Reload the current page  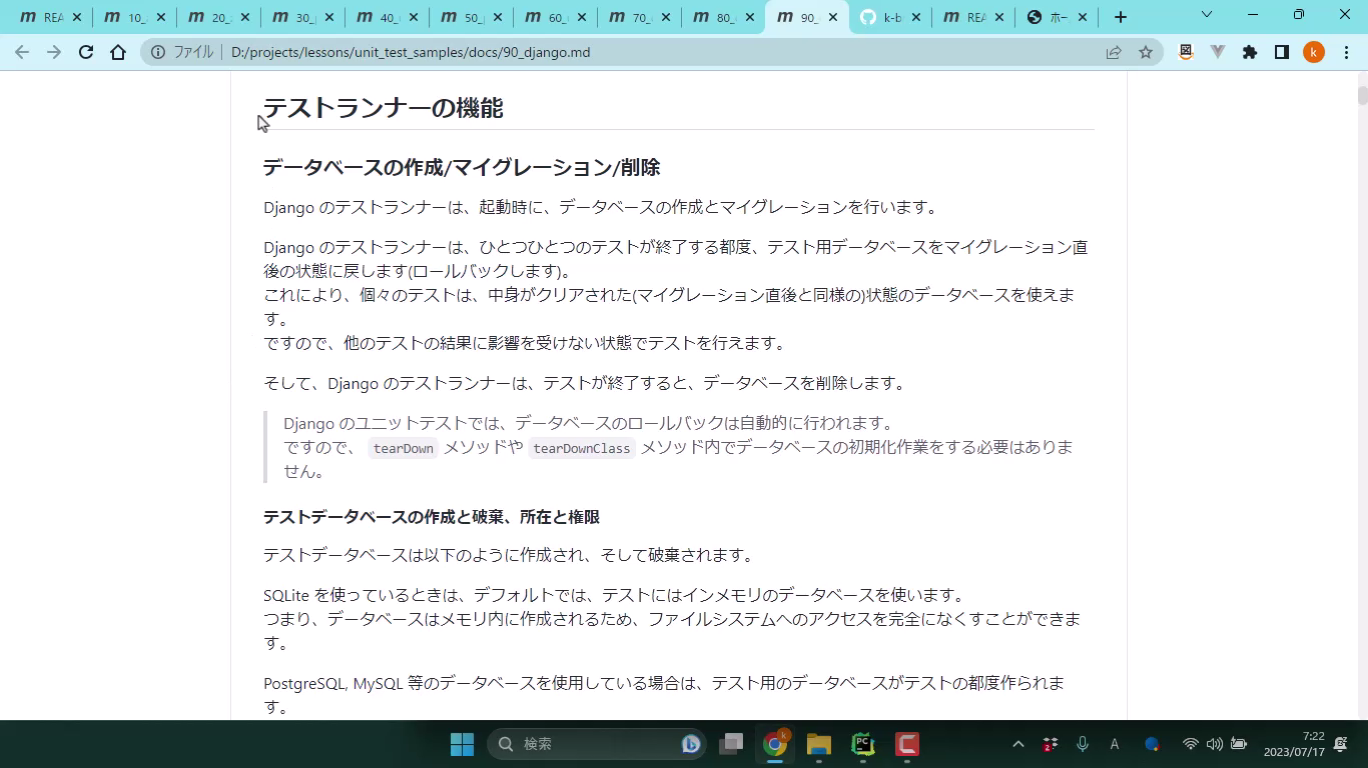86,52
